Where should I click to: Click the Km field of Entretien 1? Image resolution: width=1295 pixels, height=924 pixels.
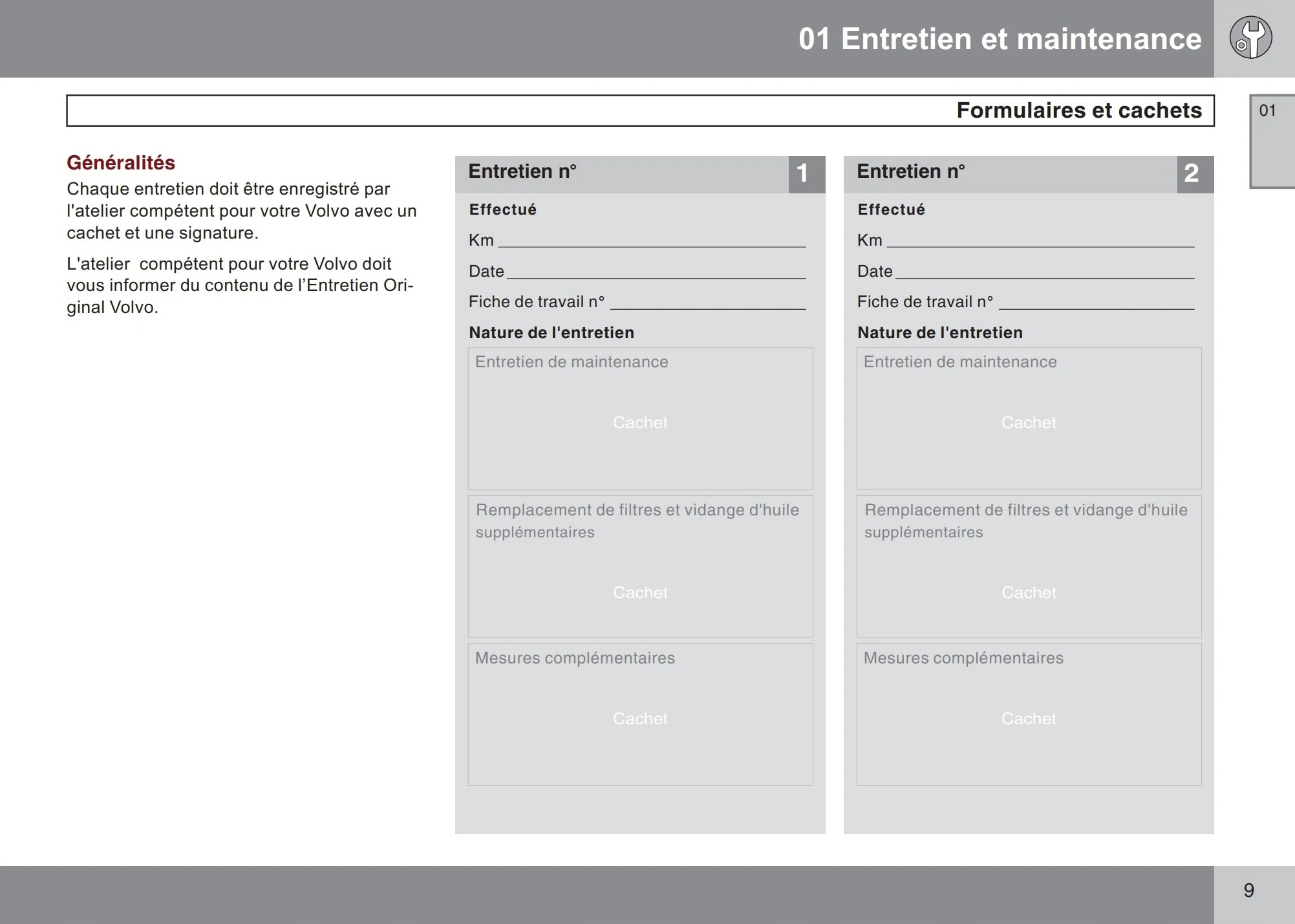point(651,241)
